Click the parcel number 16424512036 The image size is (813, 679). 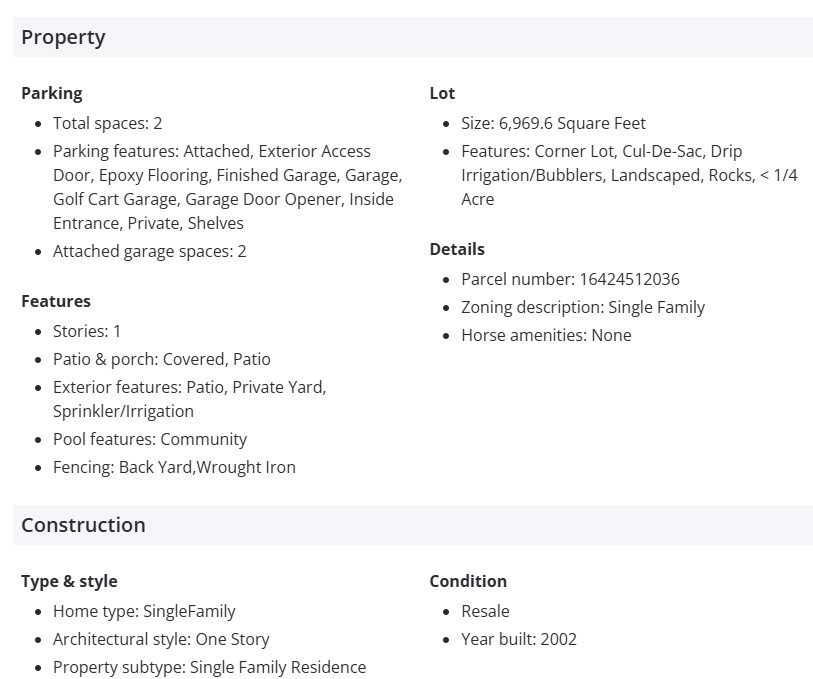(x=629, y=279)
